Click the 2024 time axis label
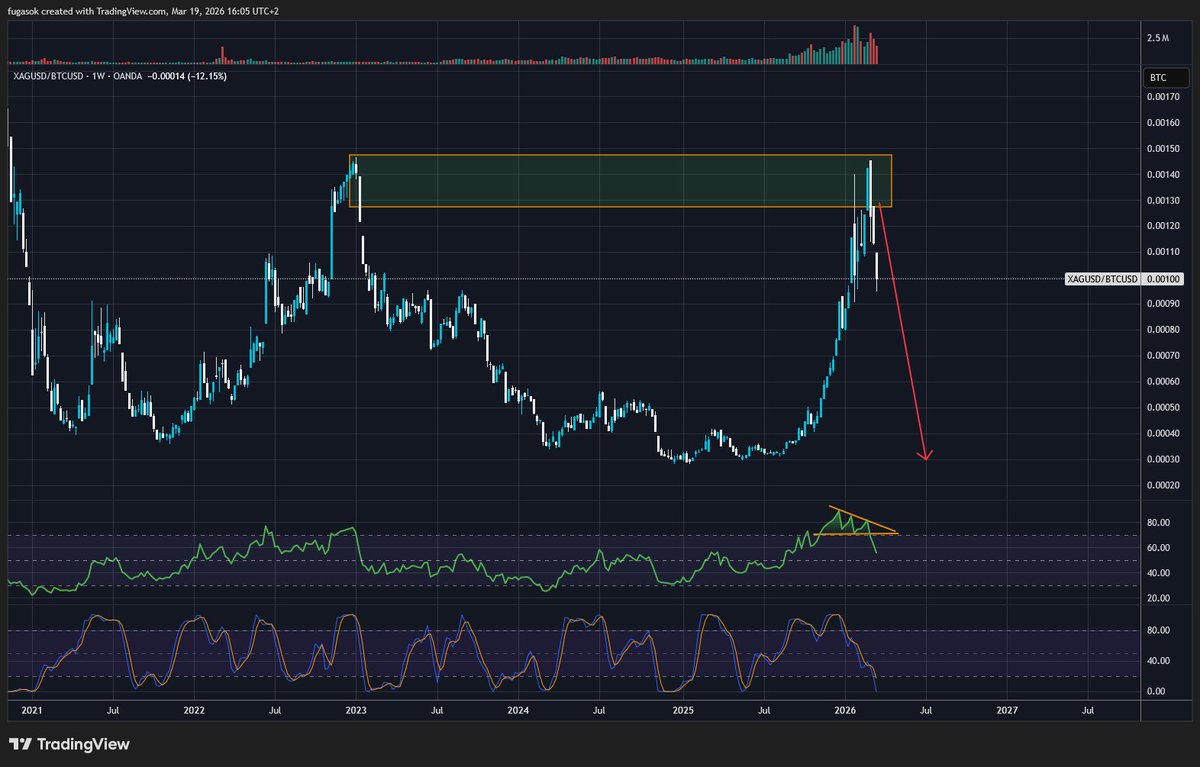Screen dimensions: 1200x767 tap(518, 711)
